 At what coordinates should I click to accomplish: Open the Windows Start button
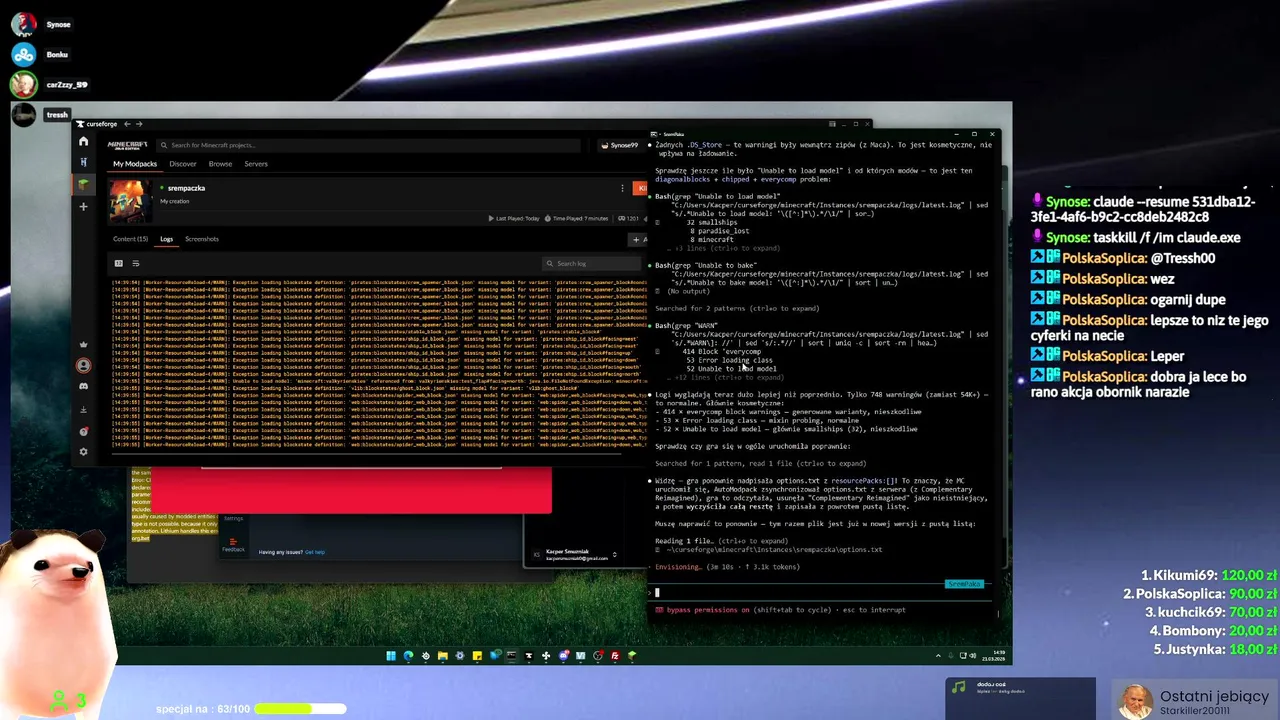[391, 656]
